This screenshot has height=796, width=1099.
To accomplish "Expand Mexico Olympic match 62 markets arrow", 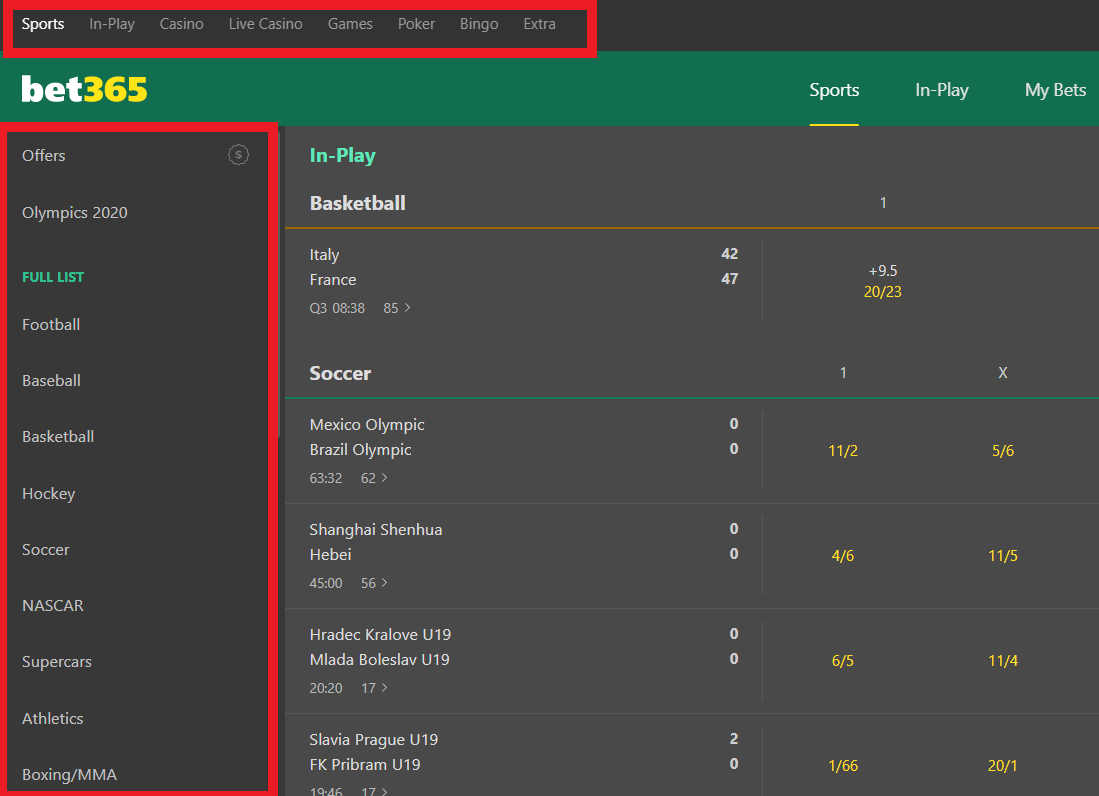I will point(384,478).
